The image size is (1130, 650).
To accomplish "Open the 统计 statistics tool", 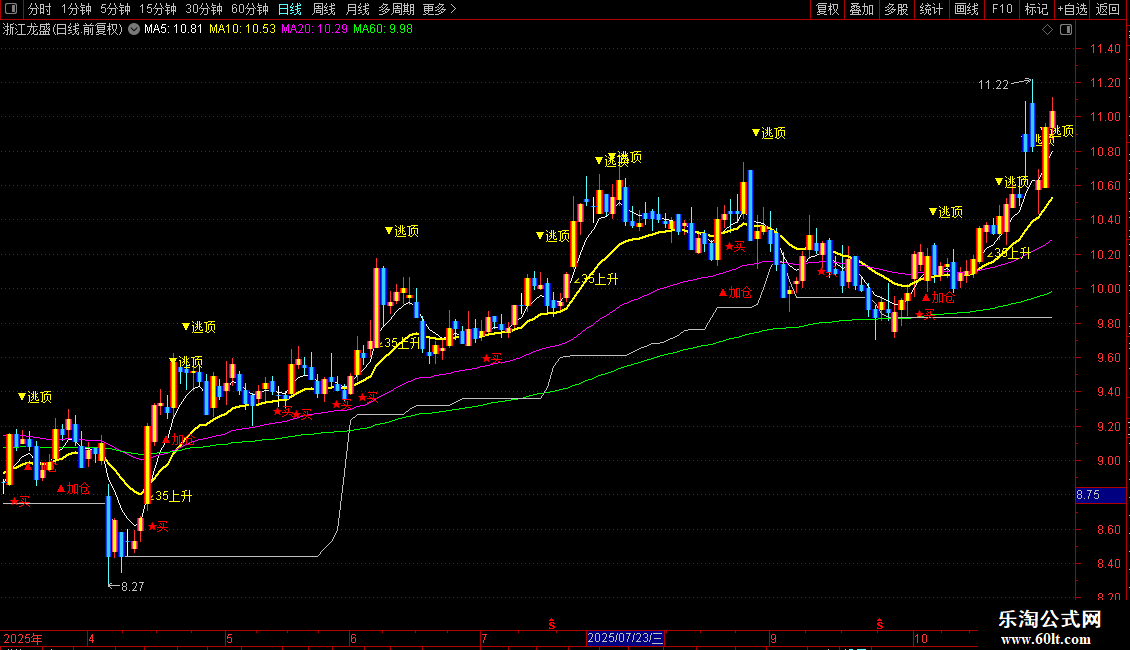I will (x=931, y=9).
